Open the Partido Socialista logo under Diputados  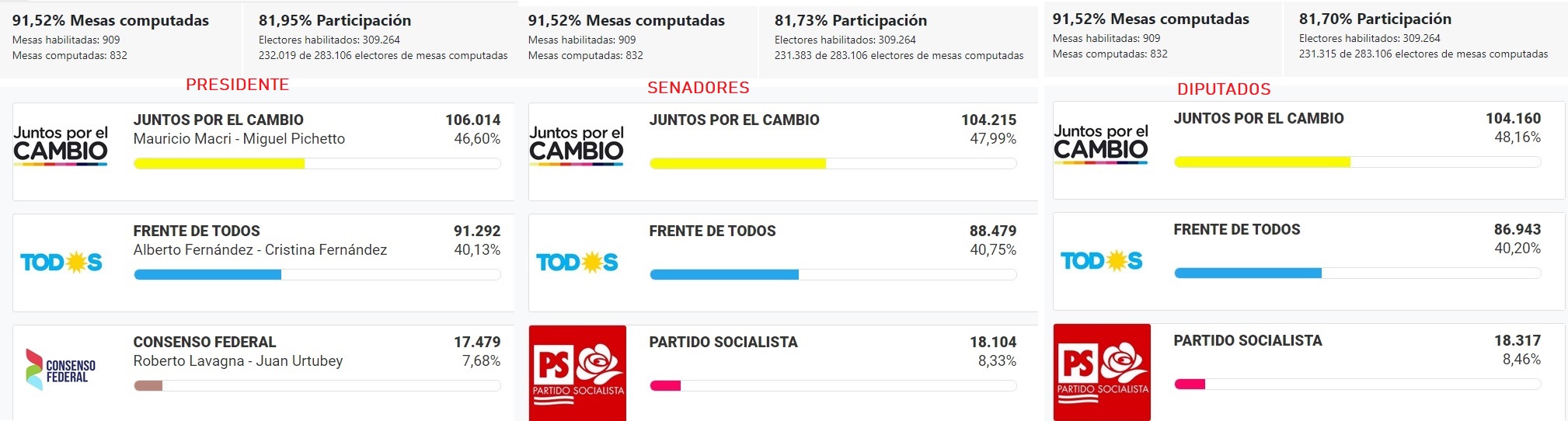point(1102,372)
